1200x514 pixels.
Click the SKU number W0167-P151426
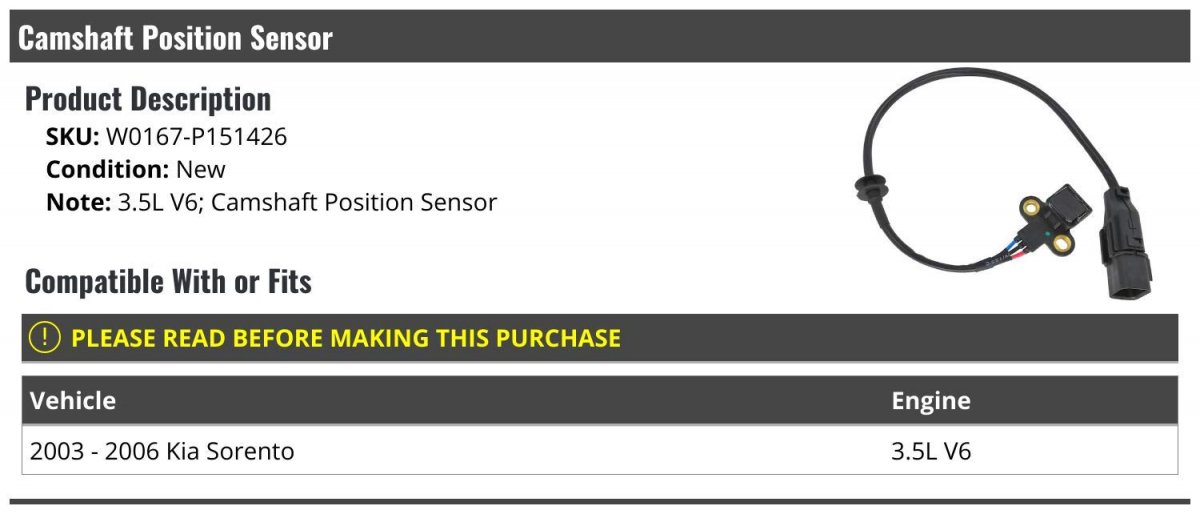[196, 137]
